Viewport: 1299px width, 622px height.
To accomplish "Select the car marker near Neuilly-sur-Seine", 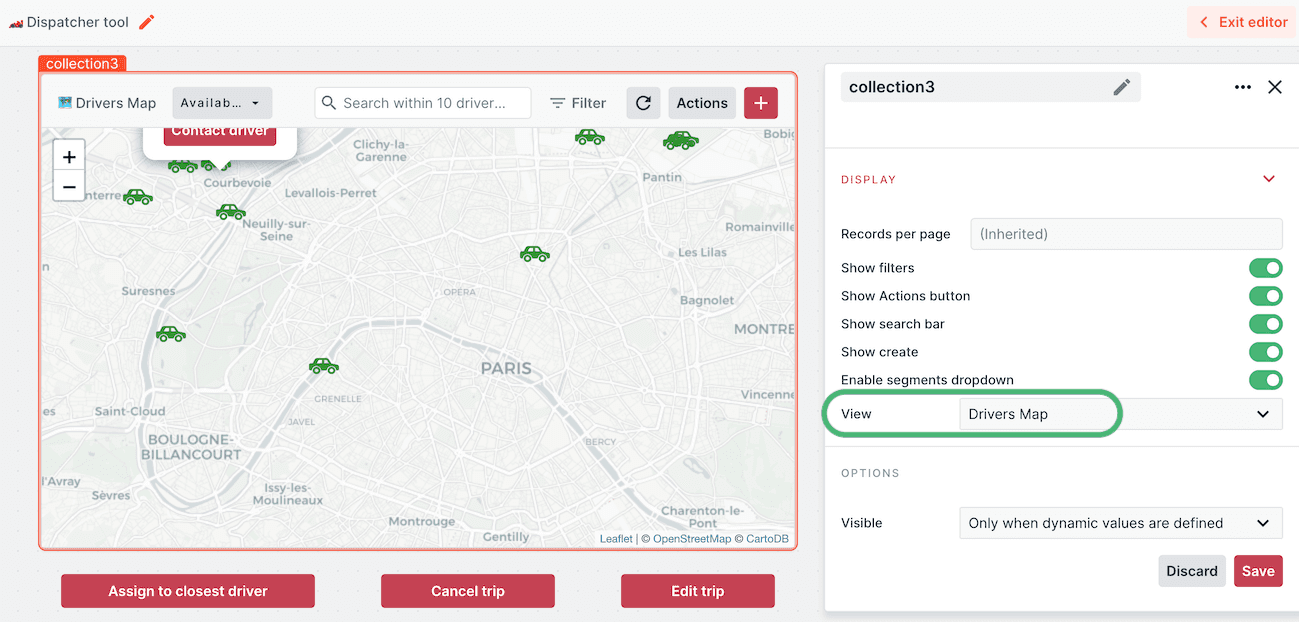I will (x=231, y=211).
